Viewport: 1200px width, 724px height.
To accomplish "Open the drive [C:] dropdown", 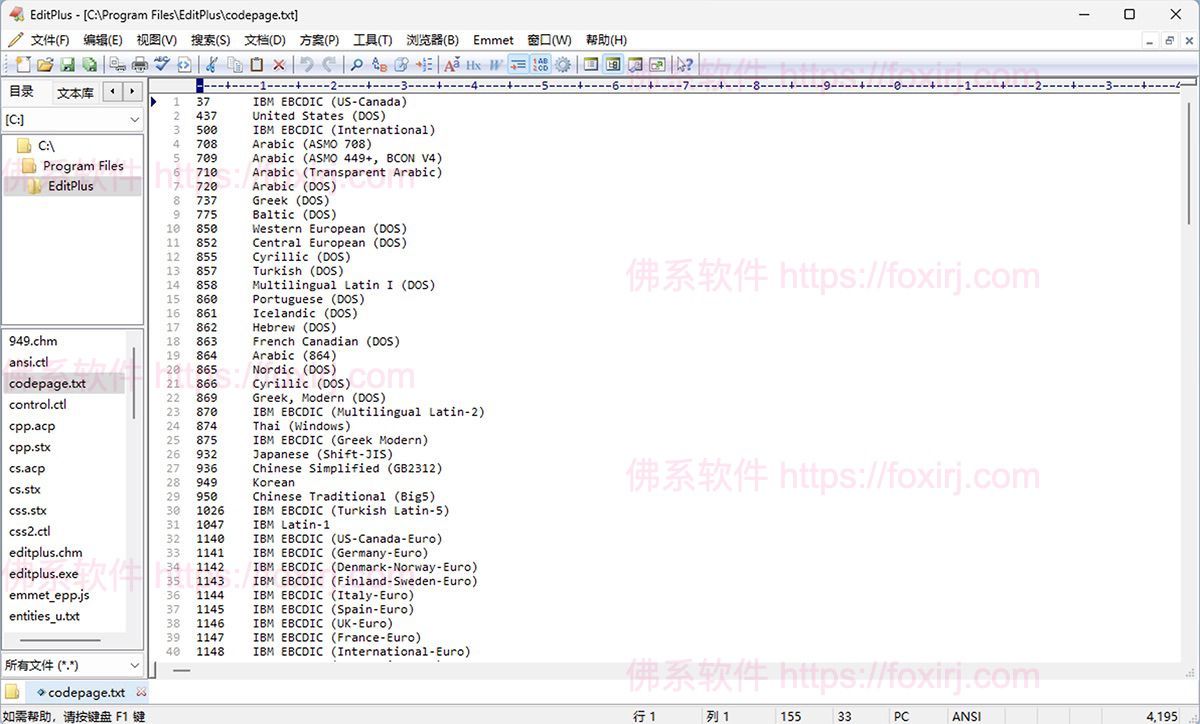I will click(73, 120).
